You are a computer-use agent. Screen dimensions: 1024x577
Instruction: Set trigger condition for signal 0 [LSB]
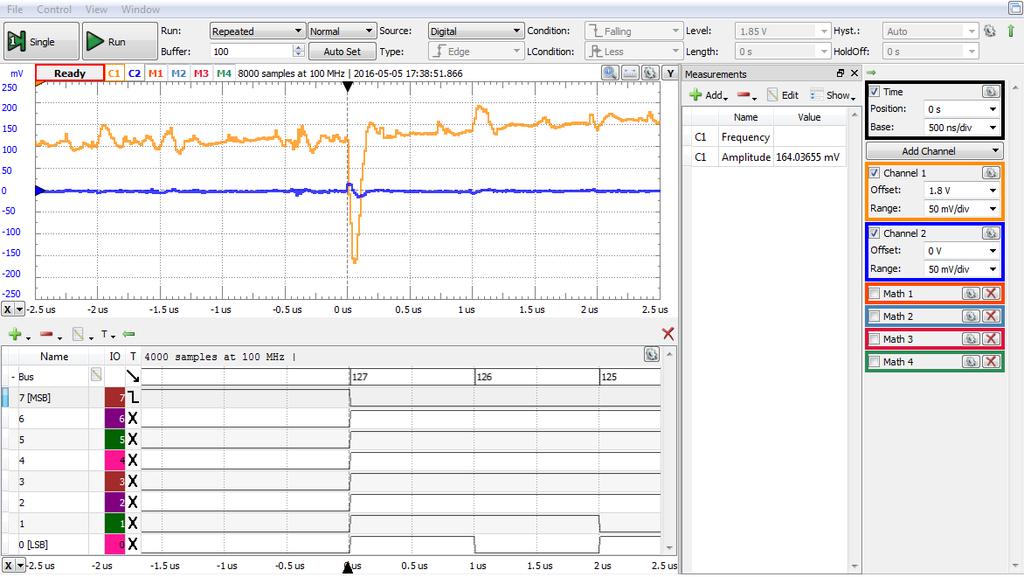coord(133,544)
